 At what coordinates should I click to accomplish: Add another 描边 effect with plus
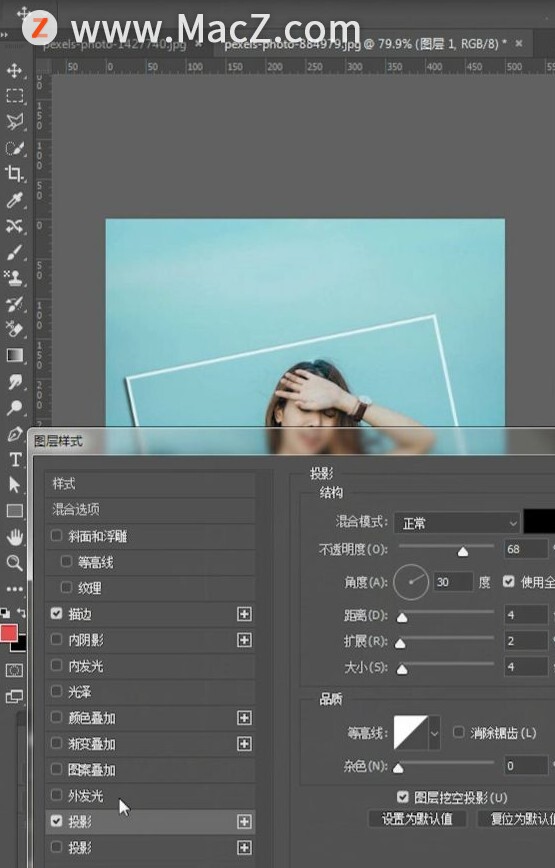(244, 614)
